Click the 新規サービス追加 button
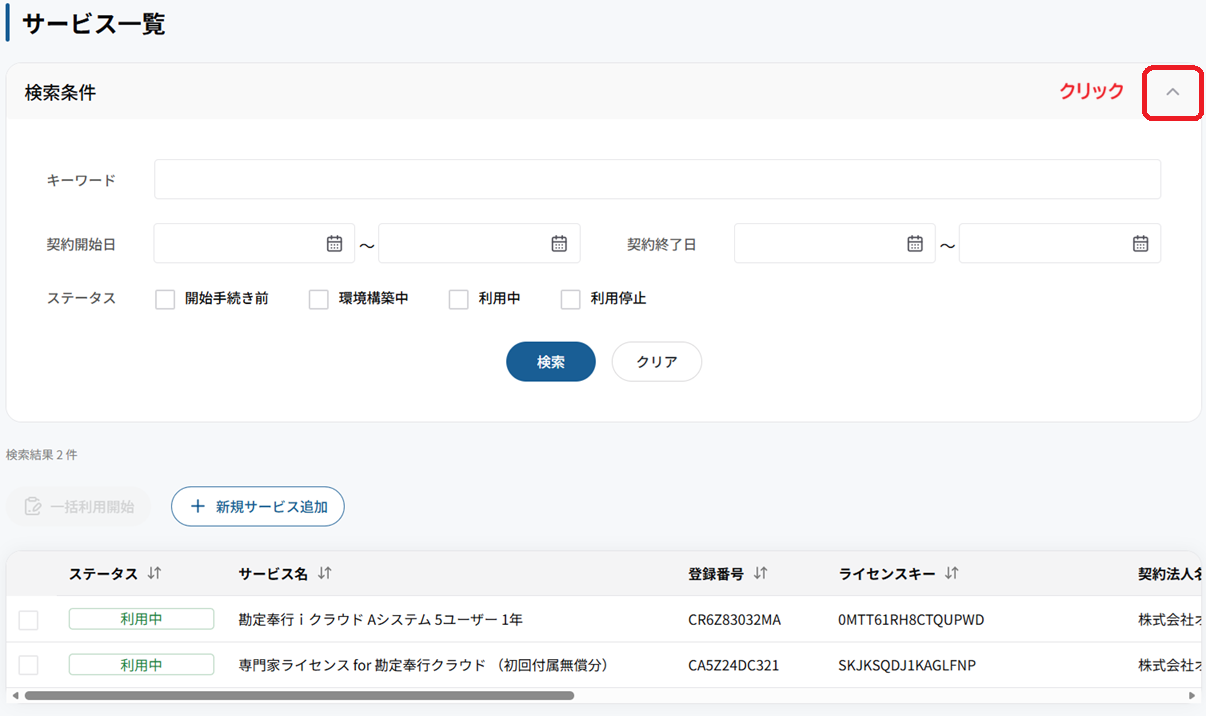Image resolution: width=1206 pixels, height=716 pixels. (x=258, y=506)
